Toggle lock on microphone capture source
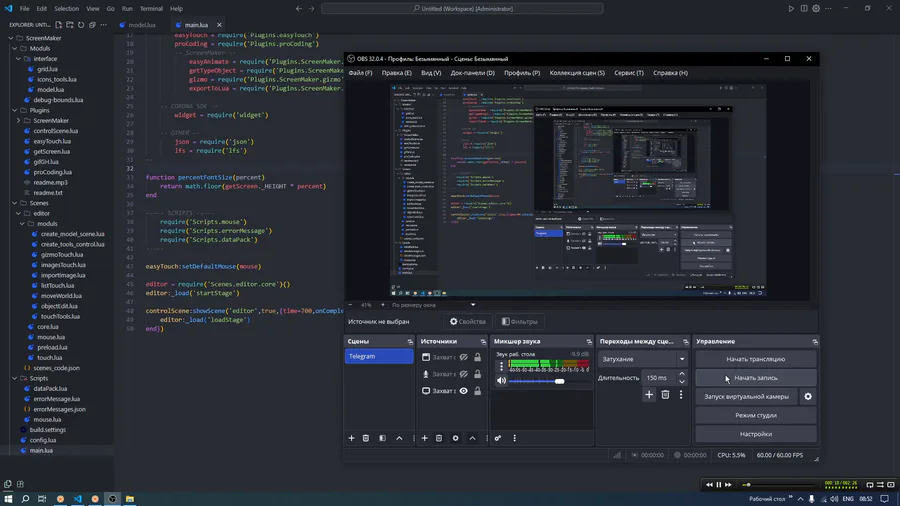This screenshot has height=506, width=900. pyautogui.click(x=478, y=374)
